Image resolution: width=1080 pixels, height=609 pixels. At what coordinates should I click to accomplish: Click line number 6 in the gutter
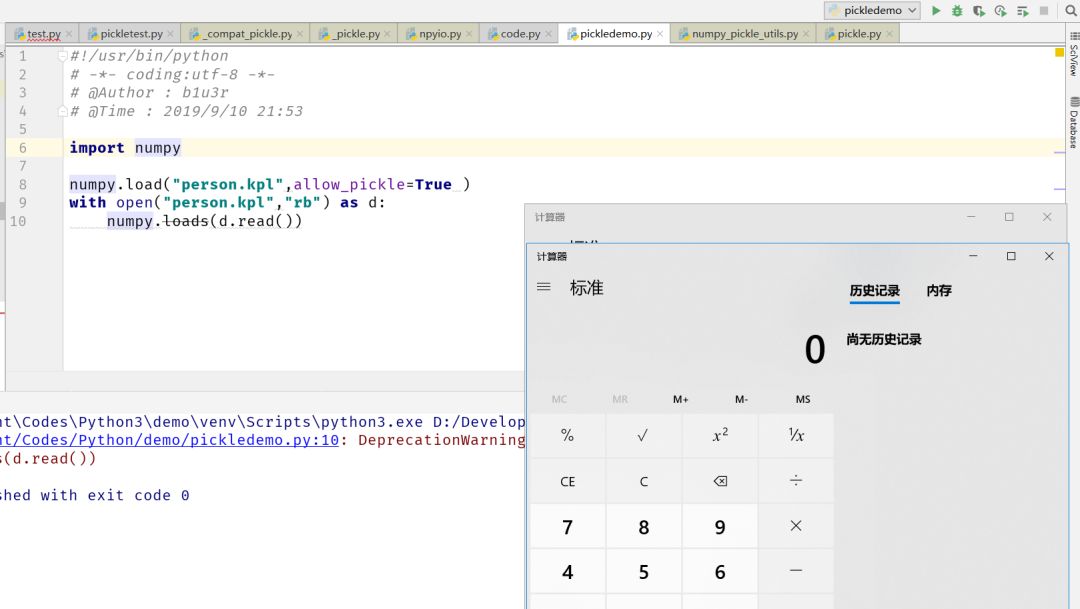pos(23,147)
